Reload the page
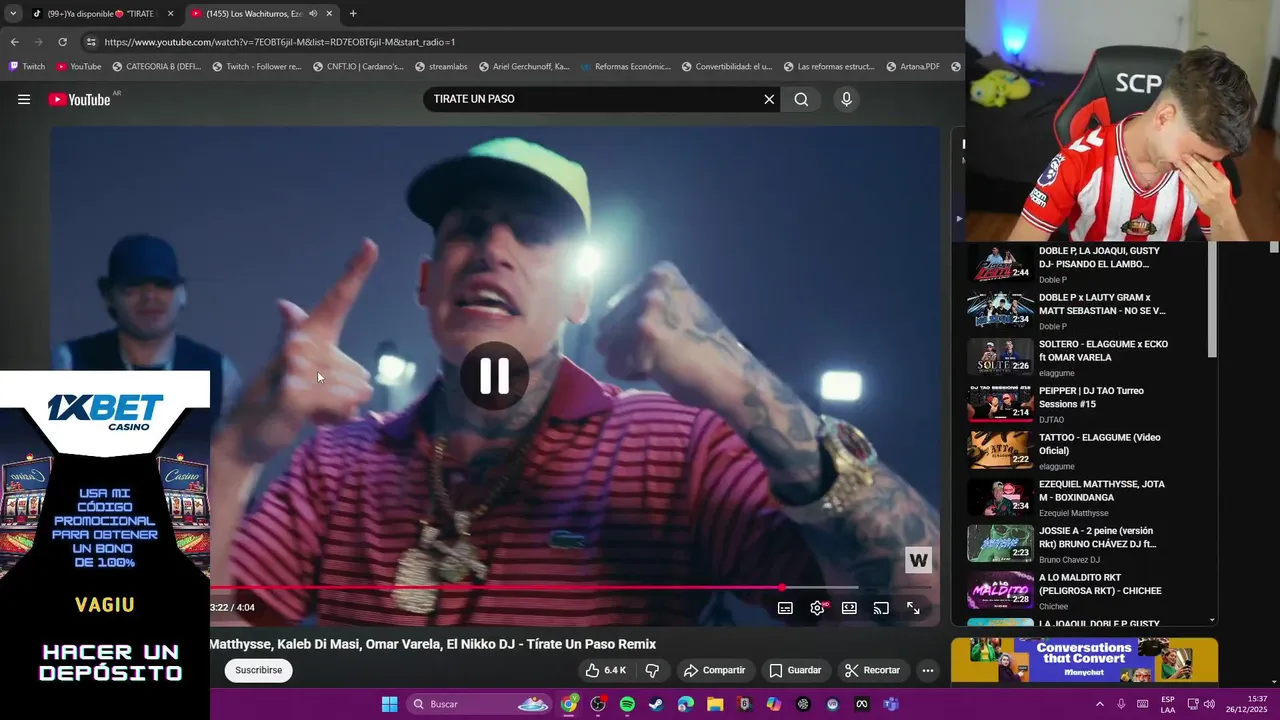The image size is (1280, 720). click(x=62, y=42)
